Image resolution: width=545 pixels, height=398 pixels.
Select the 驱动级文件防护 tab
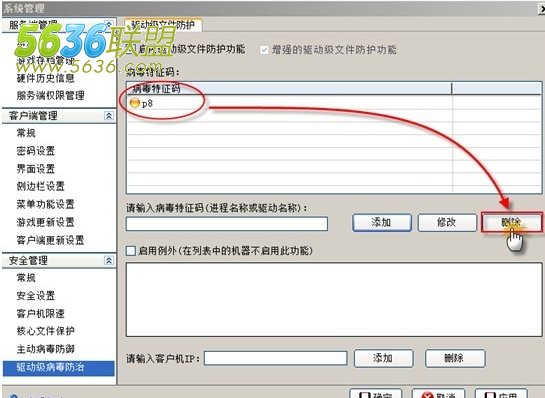[x=163, y=25]
